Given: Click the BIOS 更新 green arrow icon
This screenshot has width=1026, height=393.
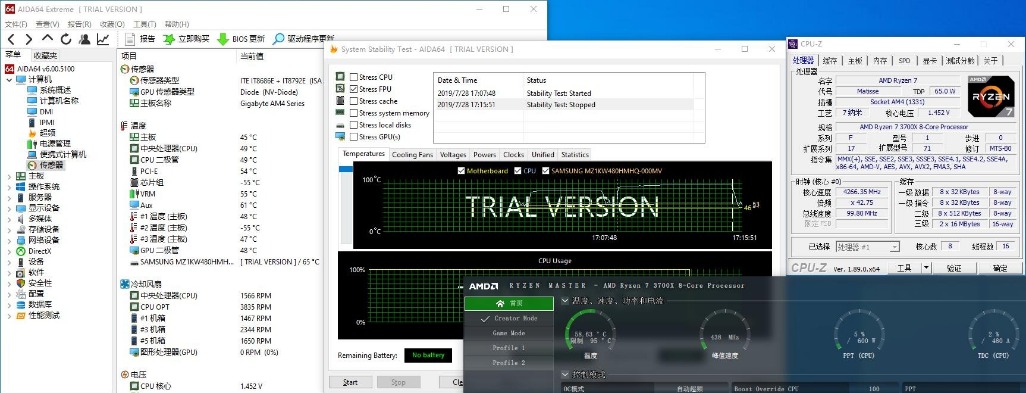Looking at the screenshot, I should 222,39.
